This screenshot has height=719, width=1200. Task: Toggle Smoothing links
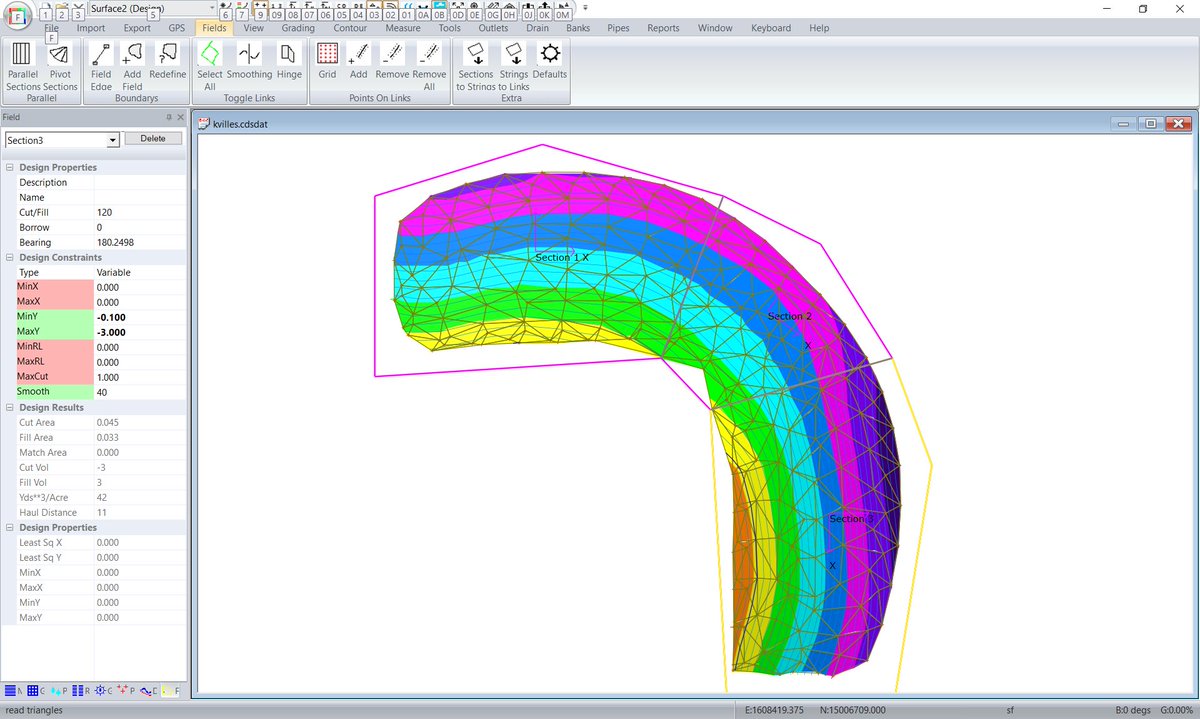(249, 60)
